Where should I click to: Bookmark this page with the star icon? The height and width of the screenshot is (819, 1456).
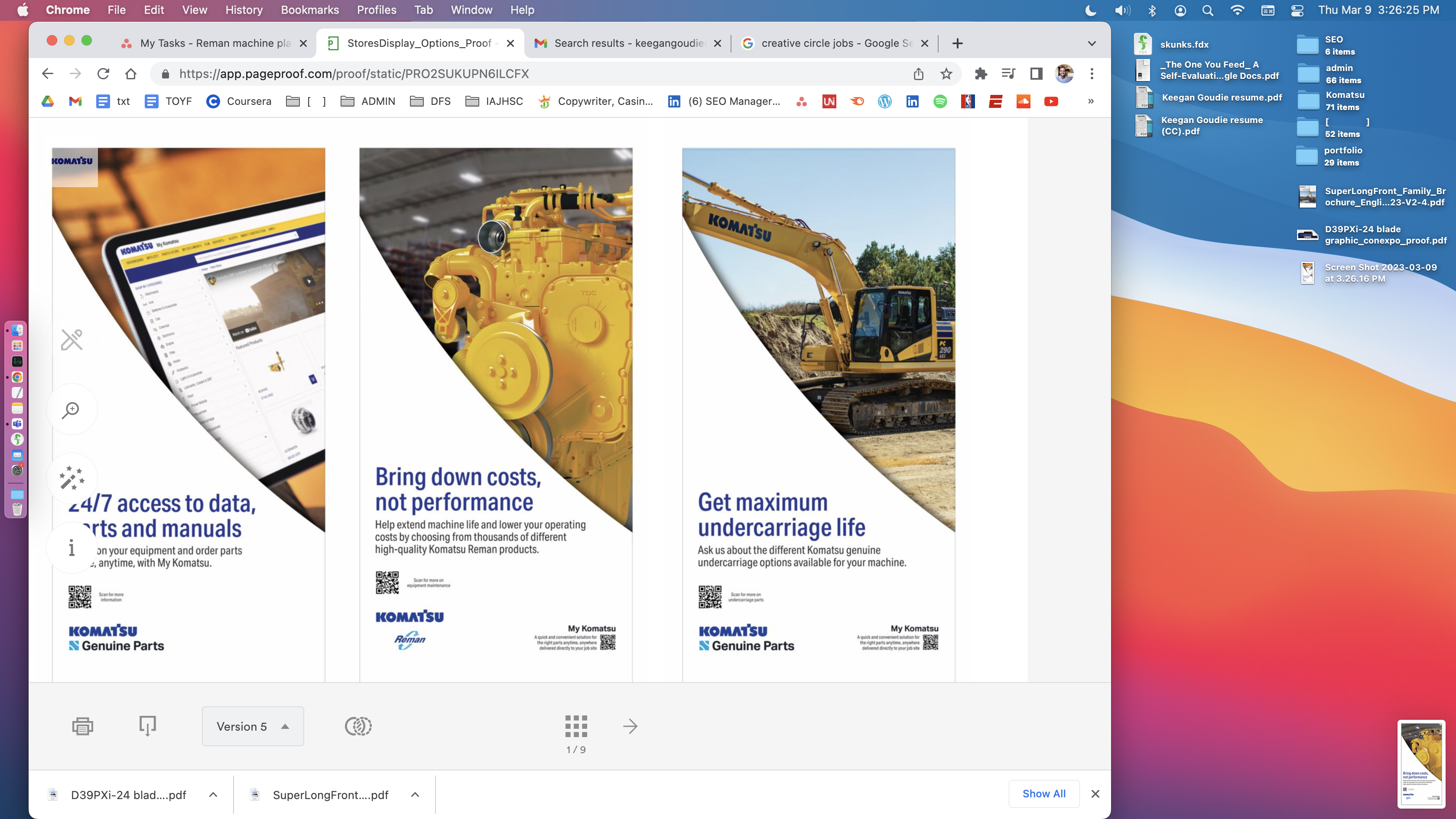click(x=946, y=74)
